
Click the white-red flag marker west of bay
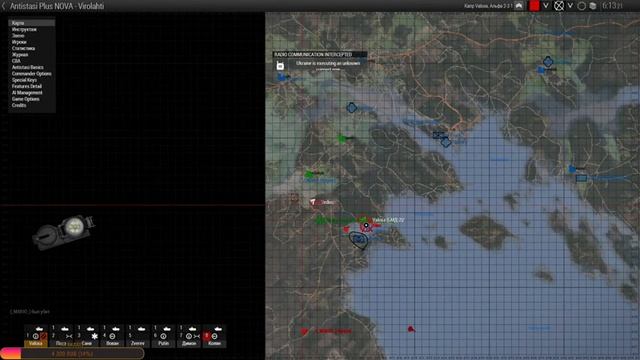click(313, 202)
